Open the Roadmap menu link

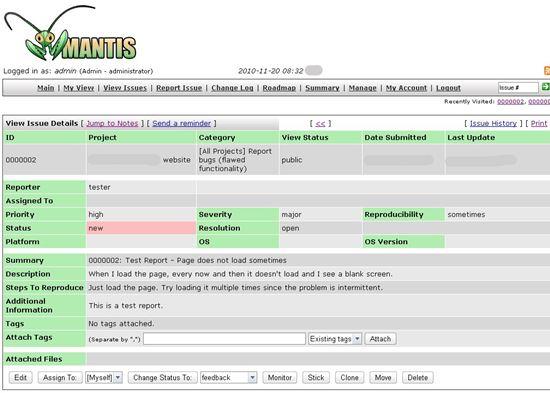point(279,88)
